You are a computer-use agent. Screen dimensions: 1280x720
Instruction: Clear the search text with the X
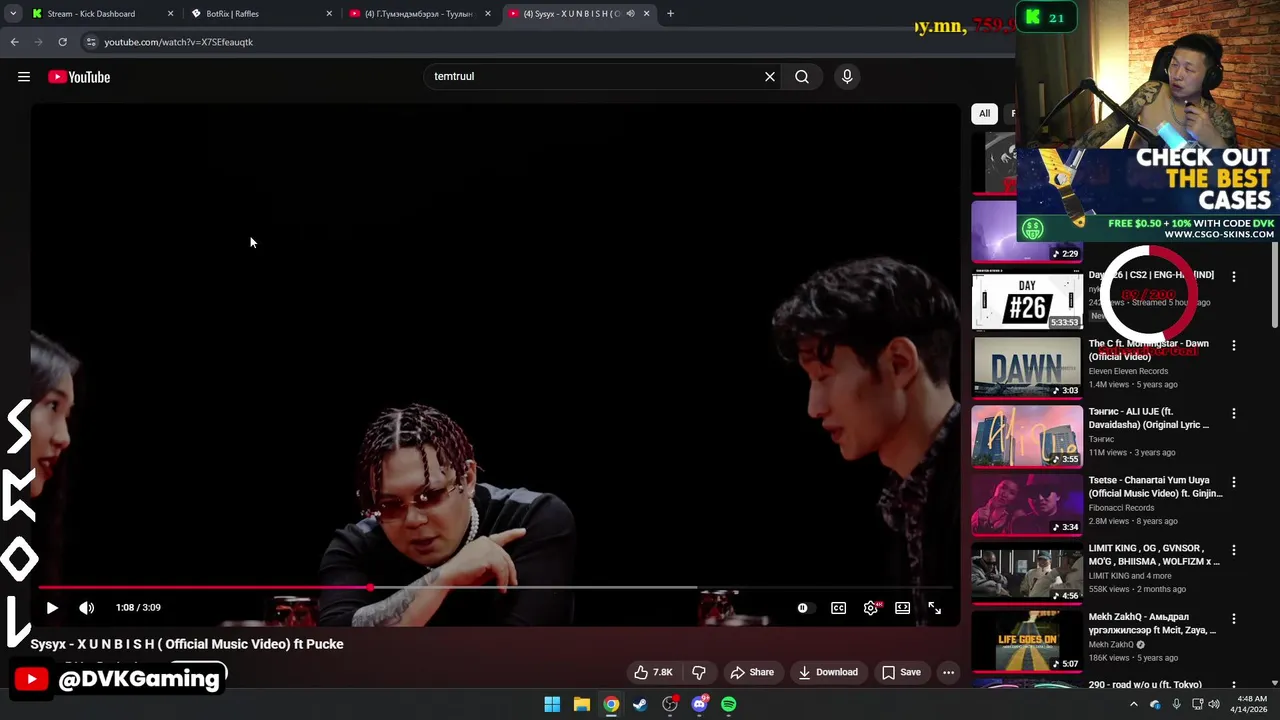pyautogui.click(x=770, y=77)
